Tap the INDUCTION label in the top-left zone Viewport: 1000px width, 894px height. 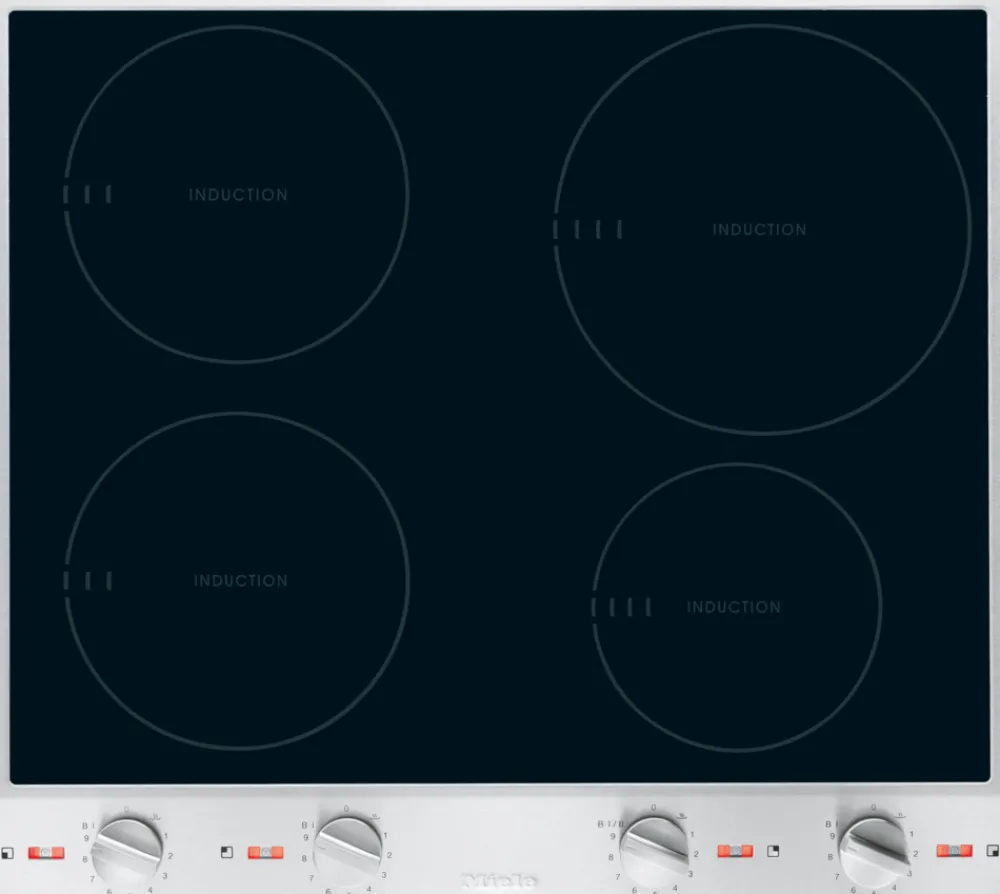pyautogui.click(x=238, y=195)
